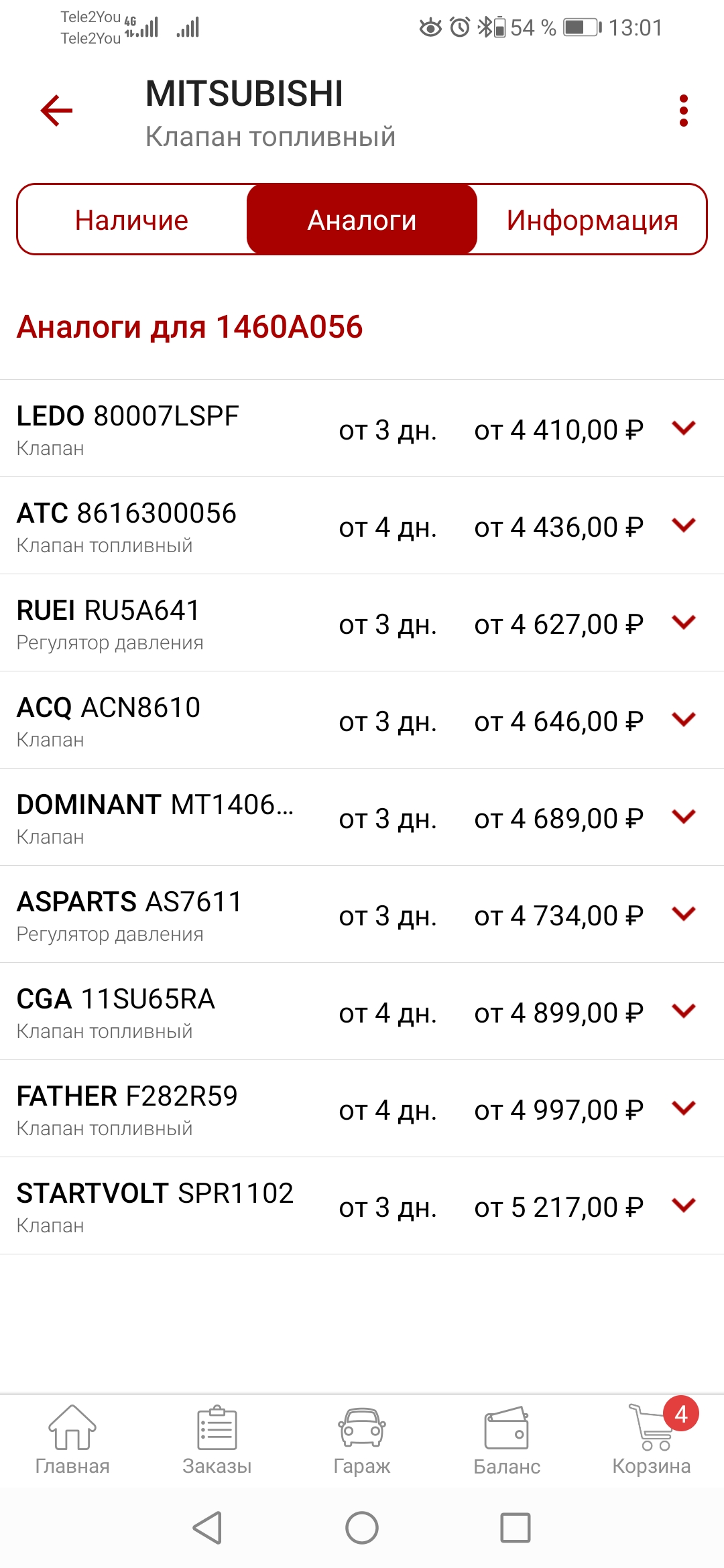
Task: Select the Аналоги tab
Action: 362,220
